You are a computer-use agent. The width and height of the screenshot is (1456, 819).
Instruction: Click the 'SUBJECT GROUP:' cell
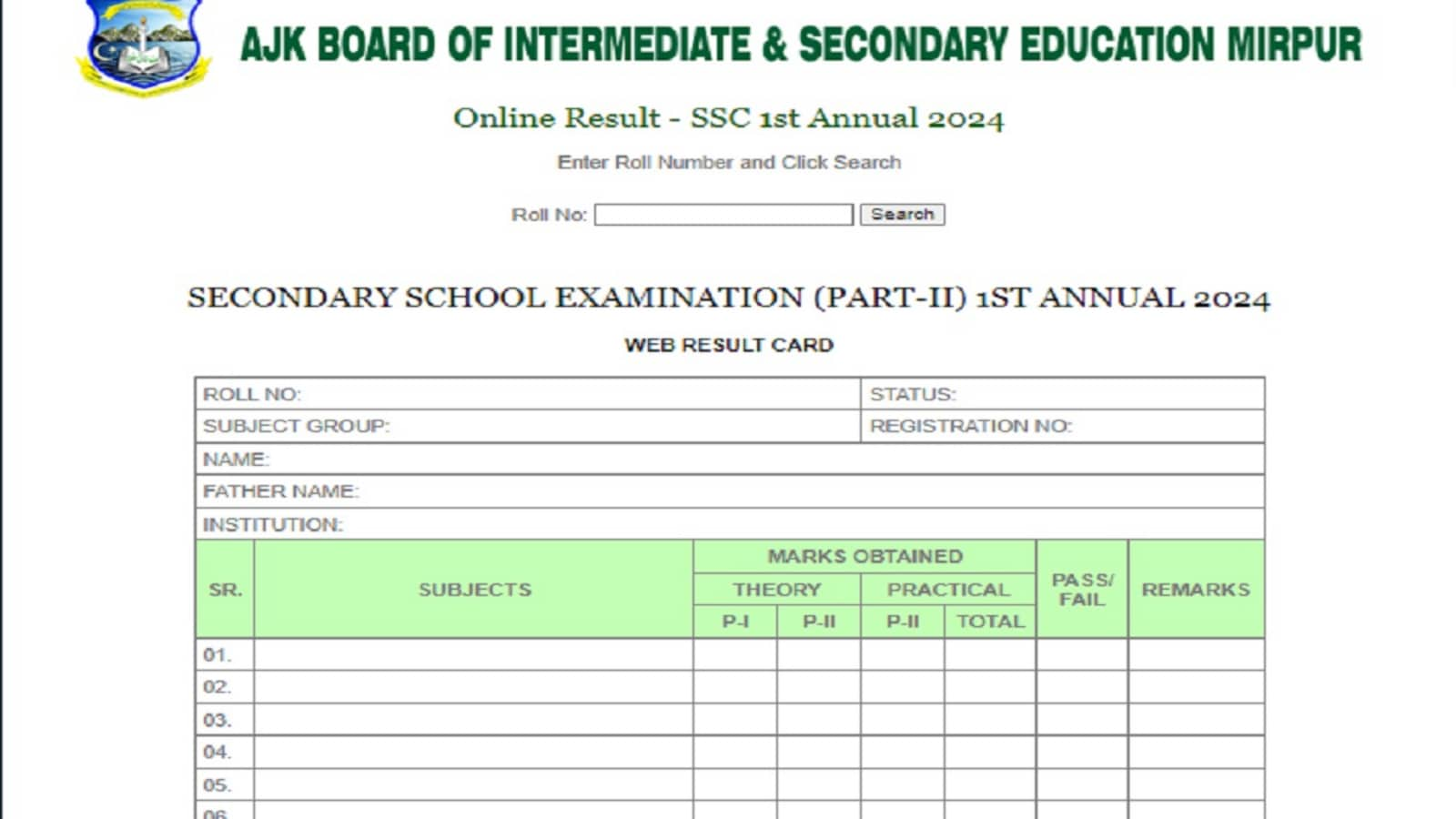528,426
